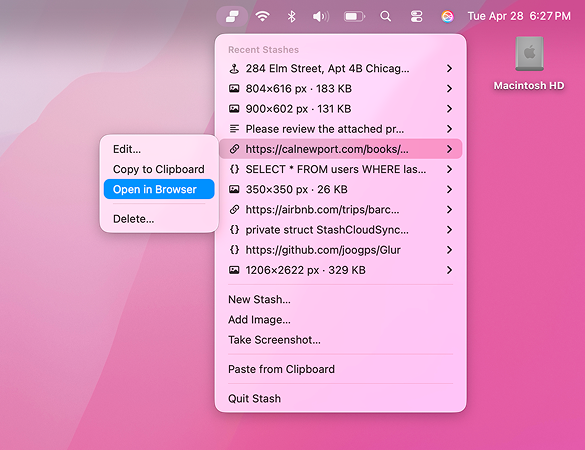Viewport: 585px width, 450px height.
Task: Click the Siri icon in menu bar
Action: point(447,16)
